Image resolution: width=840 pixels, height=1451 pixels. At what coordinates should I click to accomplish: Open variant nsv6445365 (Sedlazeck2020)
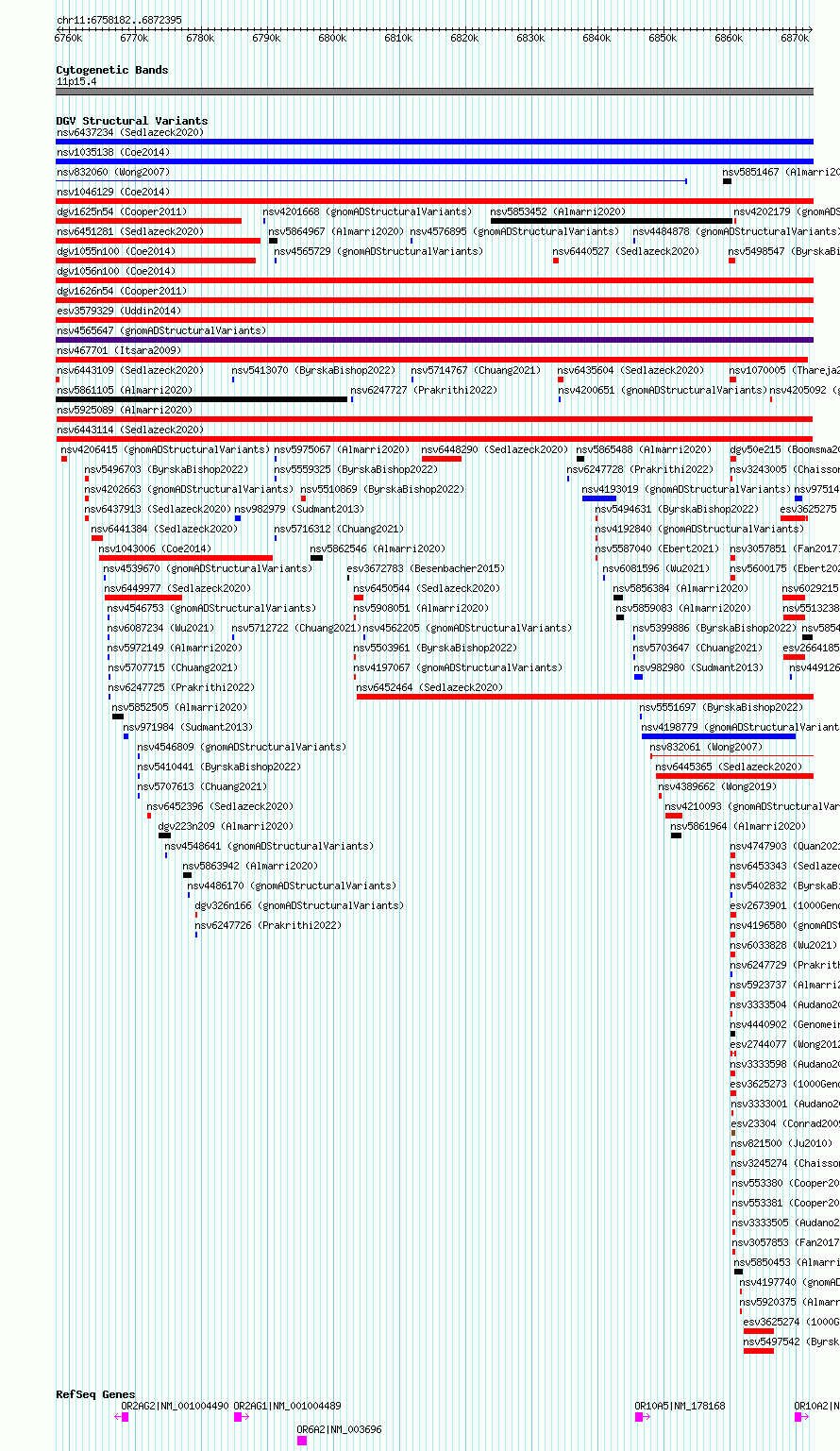coord(730,767)
